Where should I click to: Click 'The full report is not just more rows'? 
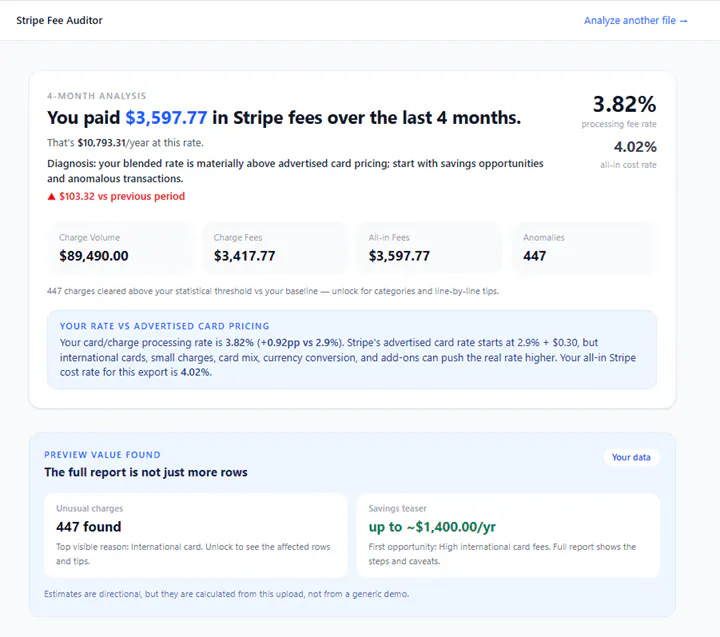[146, 473]
